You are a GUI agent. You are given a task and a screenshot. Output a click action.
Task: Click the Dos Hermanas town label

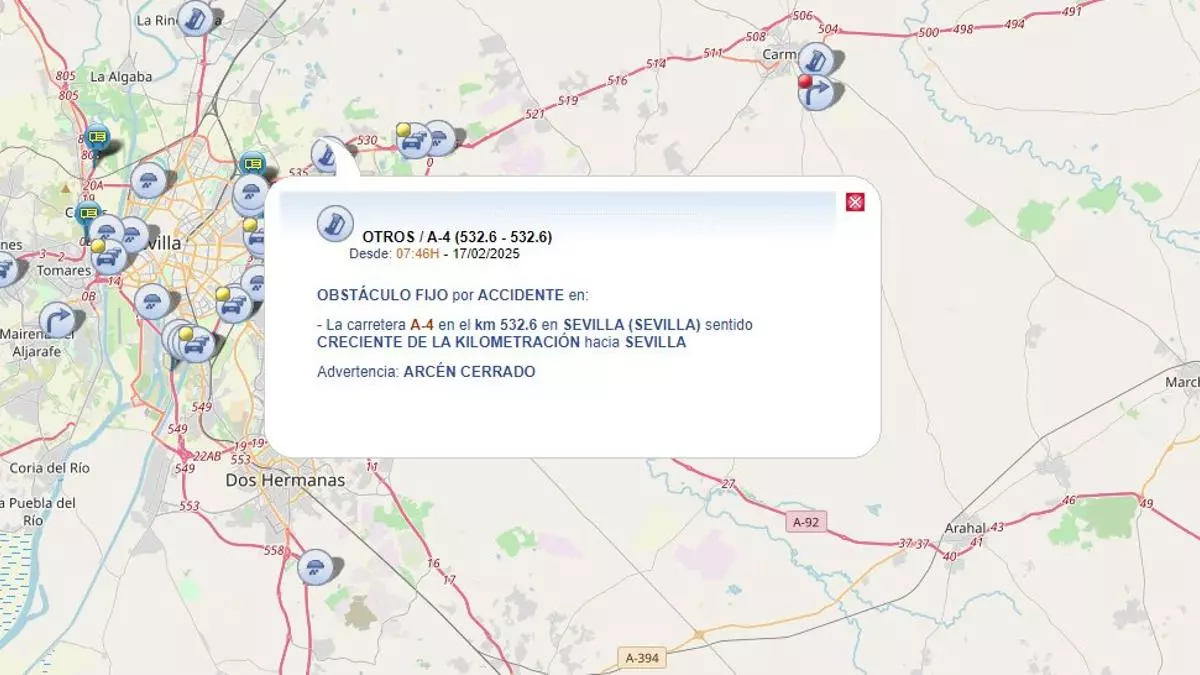tap(285, 480)
